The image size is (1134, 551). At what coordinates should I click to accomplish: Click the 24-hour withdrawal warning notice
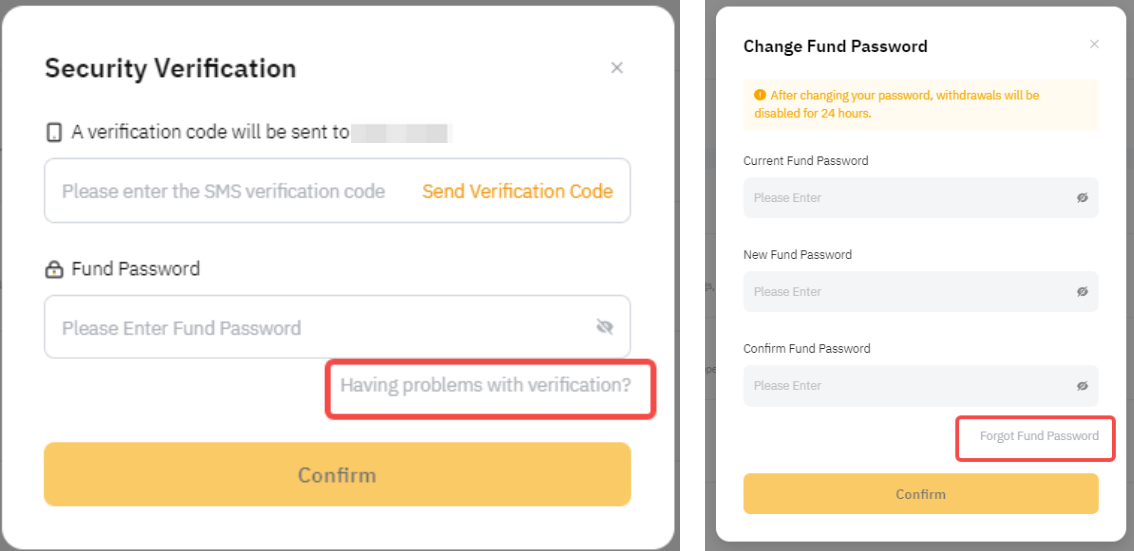920,104
